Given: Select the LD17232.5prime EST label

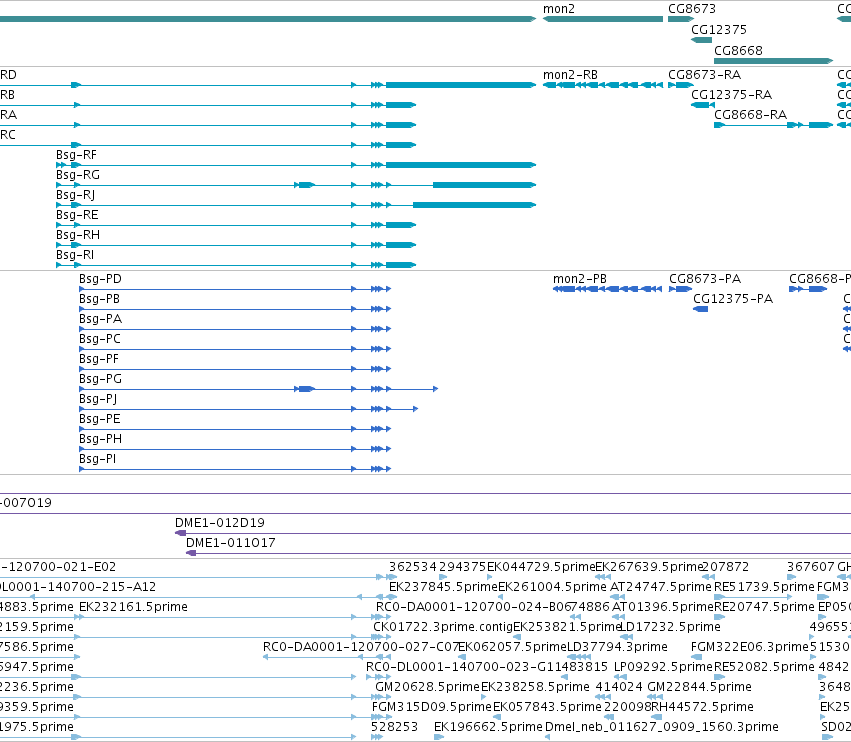Looking at the screenshot, I should tap(670, 627).
